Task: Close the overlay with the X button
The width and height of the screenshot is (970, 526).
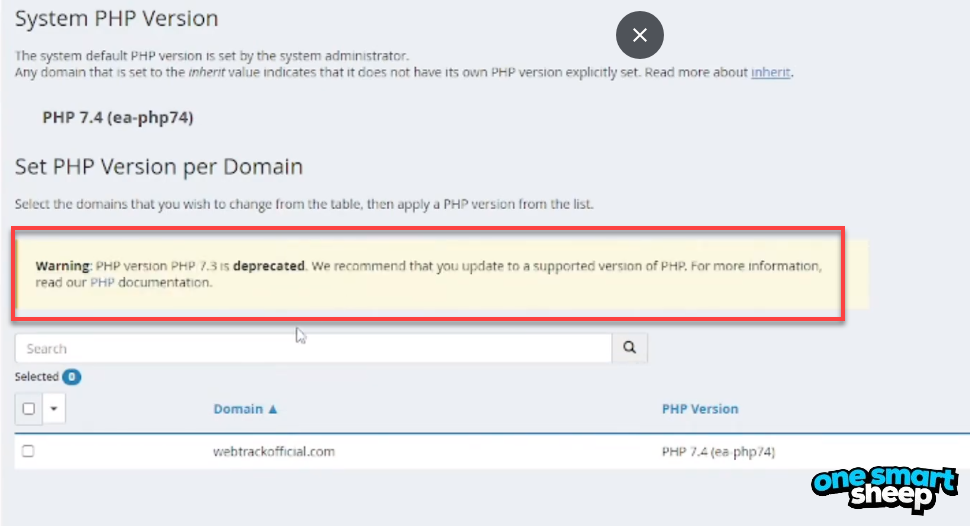Action: tap(640, 35)
